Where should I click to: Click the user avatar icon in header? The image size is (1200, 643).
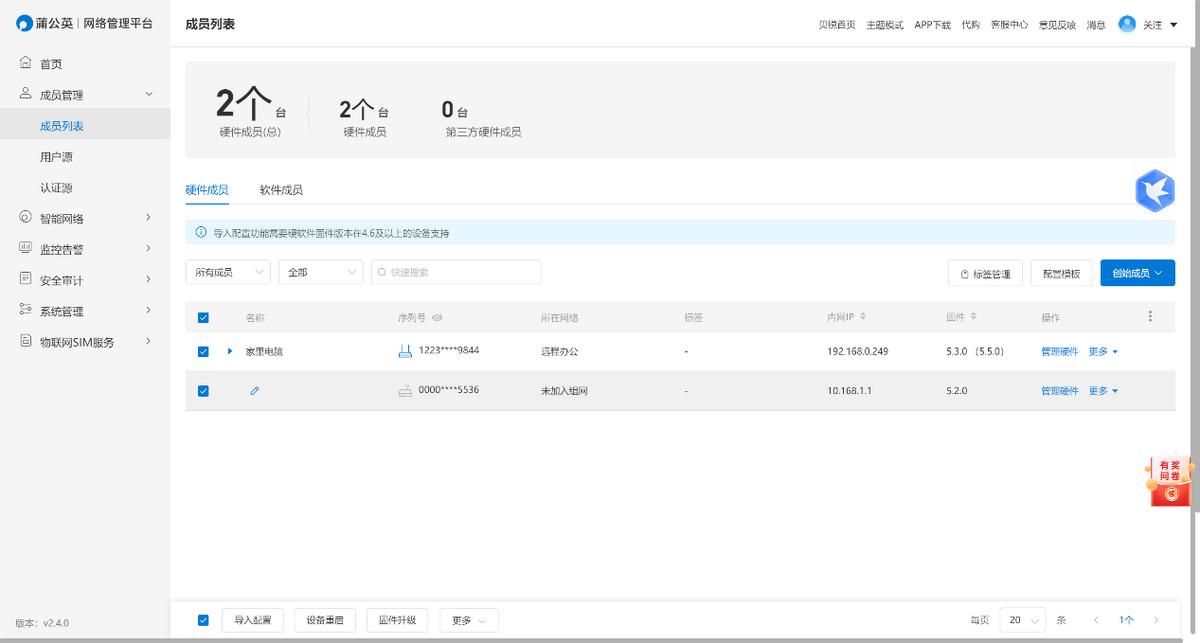(x=1127, y=24)
